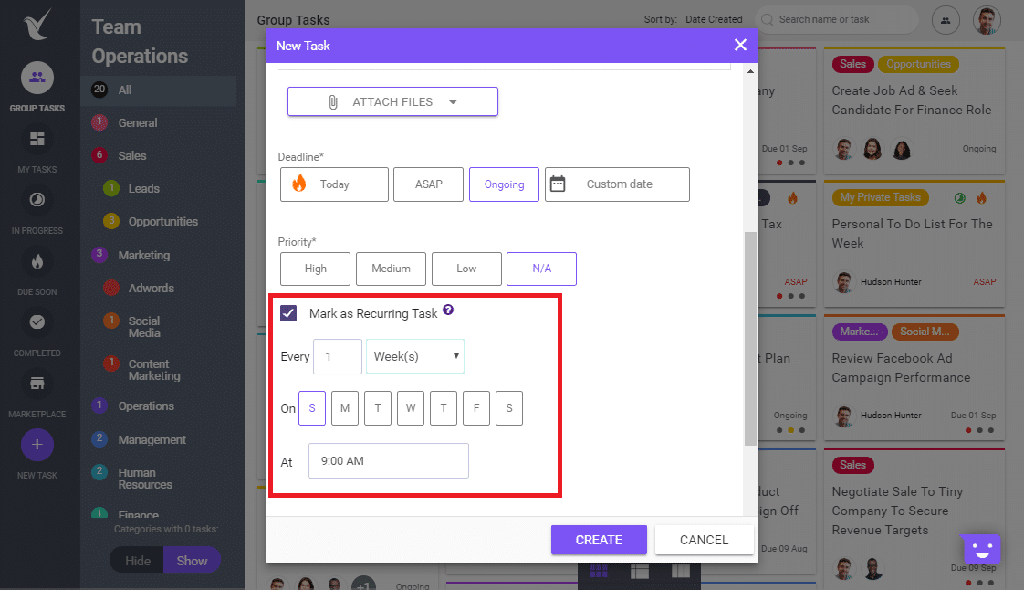Screen dimensions: 1024x590
Task: Open the Marketplace store icon
Action: tap(37, 384)
